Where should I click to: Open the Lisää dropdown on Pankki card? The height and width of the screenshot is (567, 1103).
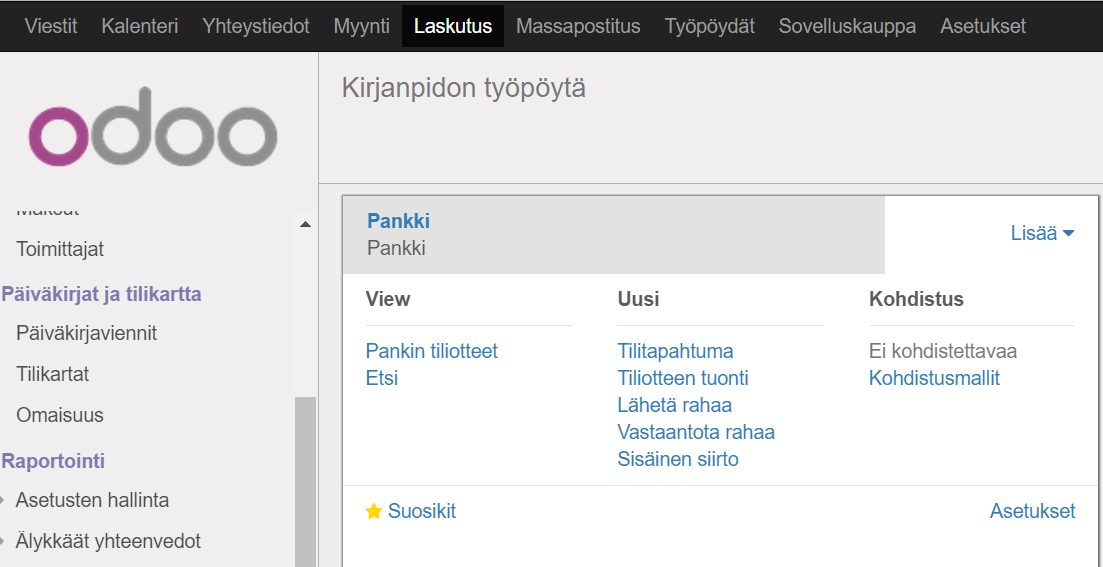pos(1043,234)
